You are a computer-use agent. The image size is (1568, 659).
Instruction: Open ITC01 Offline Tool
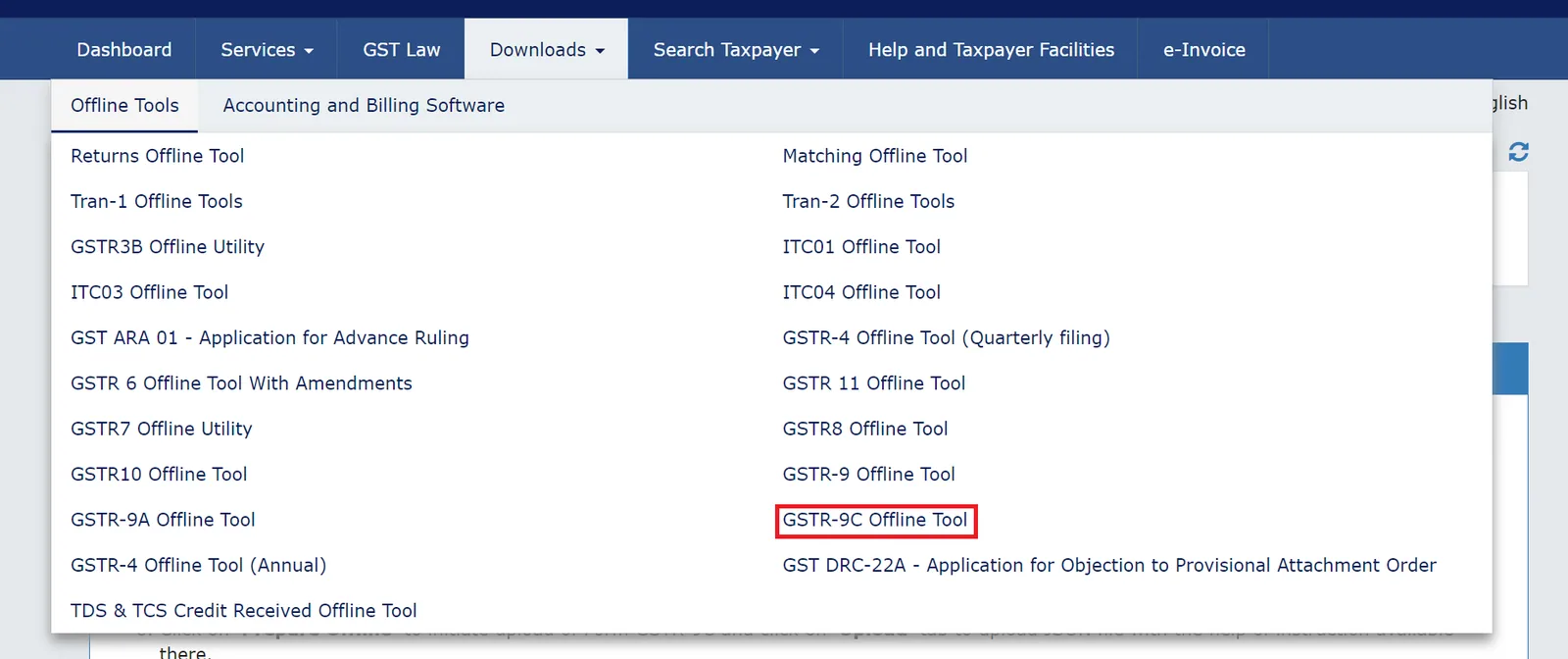pyautogui.click(x=861, y=247)
